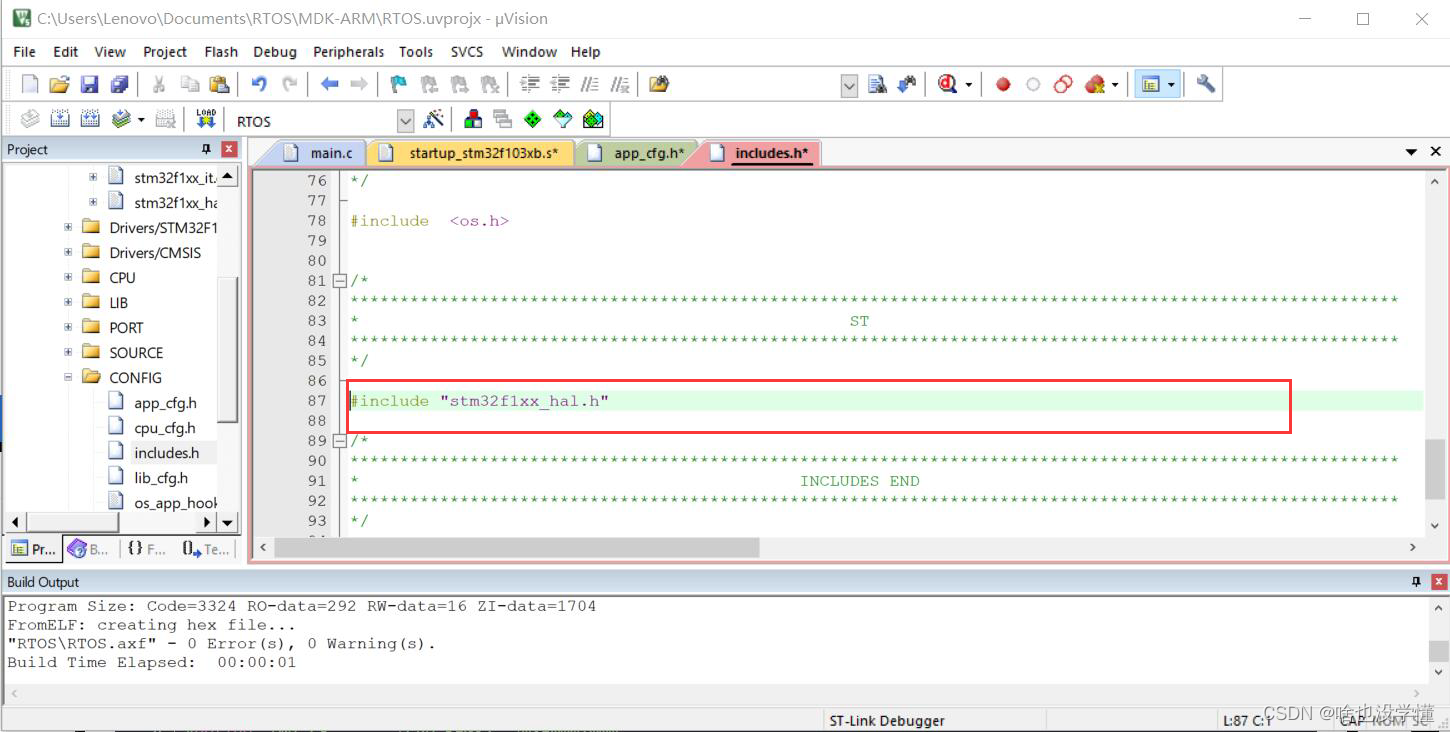Insert a bookmark with the flag icon

point(399,84)
